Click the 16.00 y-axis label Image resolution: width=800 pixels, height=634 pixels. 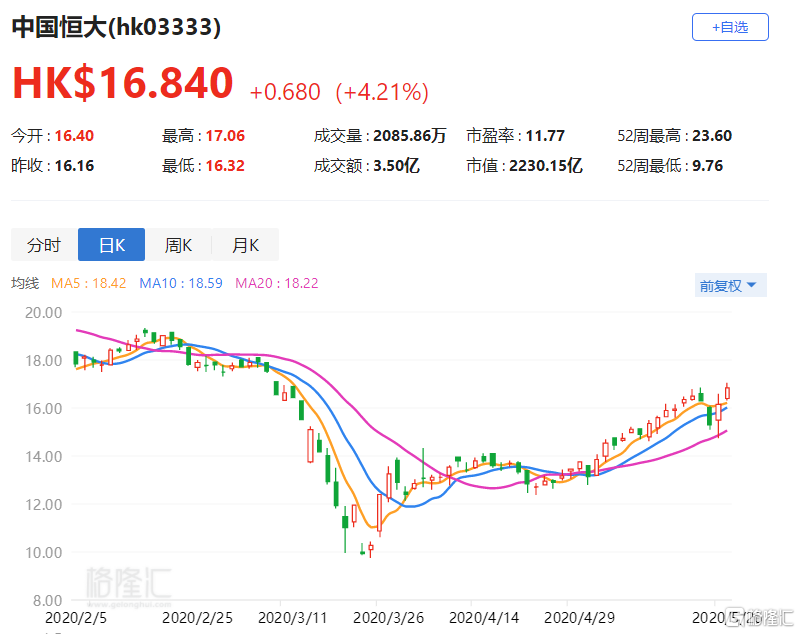43,409
